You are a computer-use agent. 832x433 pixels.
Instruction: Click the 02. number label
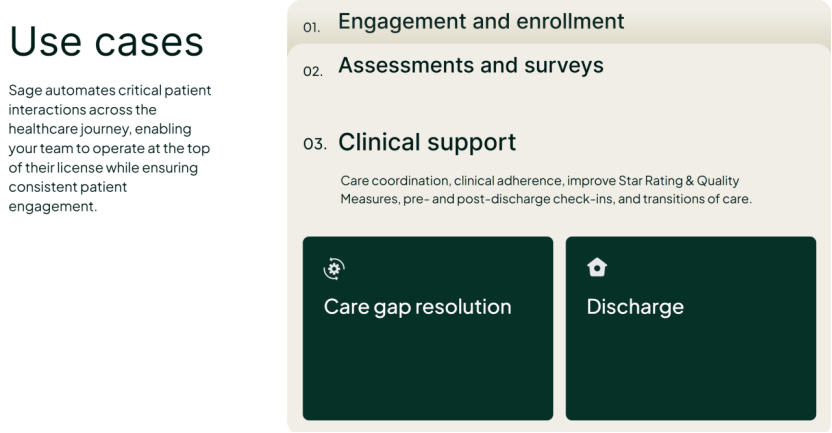[x=312, y=70]
